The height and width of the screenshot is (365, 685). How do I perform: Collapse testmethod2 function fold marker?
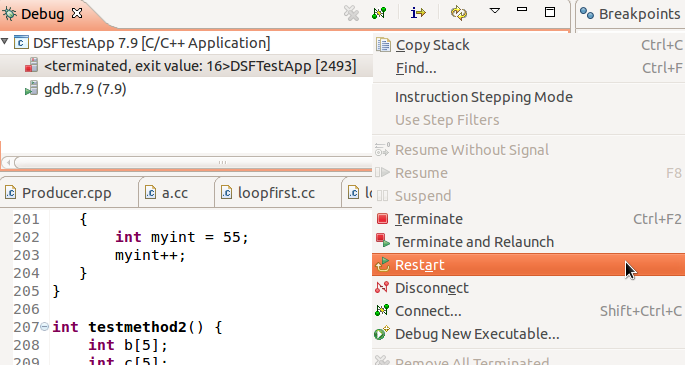(x=45, y=326)
